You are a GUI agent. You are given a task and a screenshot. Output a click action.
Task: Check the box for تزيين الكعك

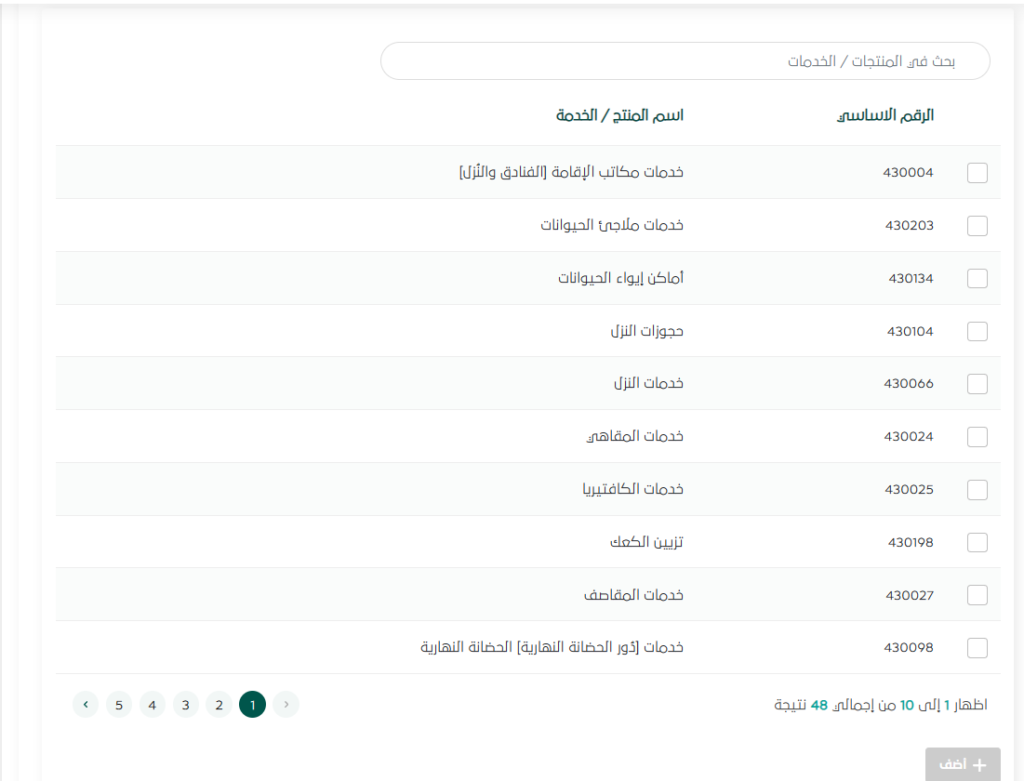pos(977,543)
